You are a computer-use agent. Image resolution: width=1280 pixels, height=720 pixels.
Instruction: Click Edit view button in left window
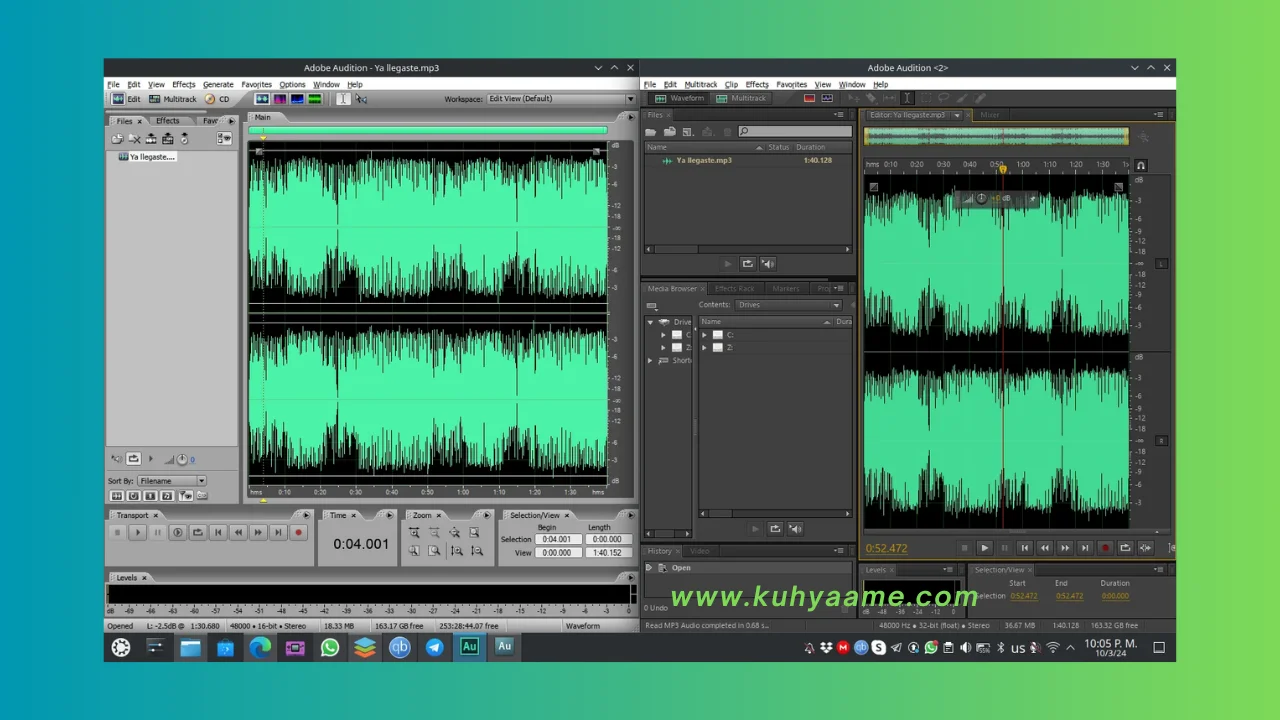coord(127,99)
